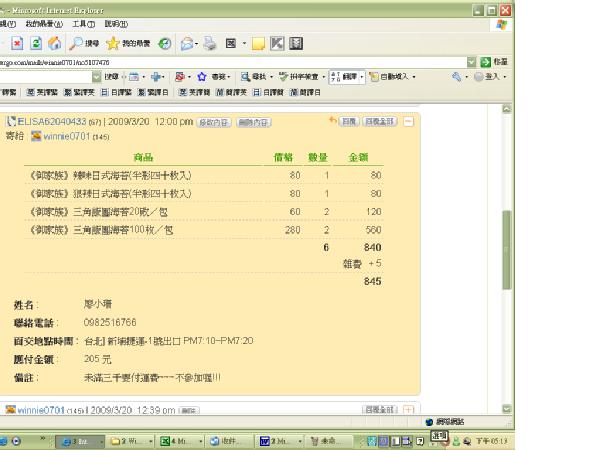Click the 英譯繁 translation toolbar item
600x450 pixels.
click(x=42, y=92)
